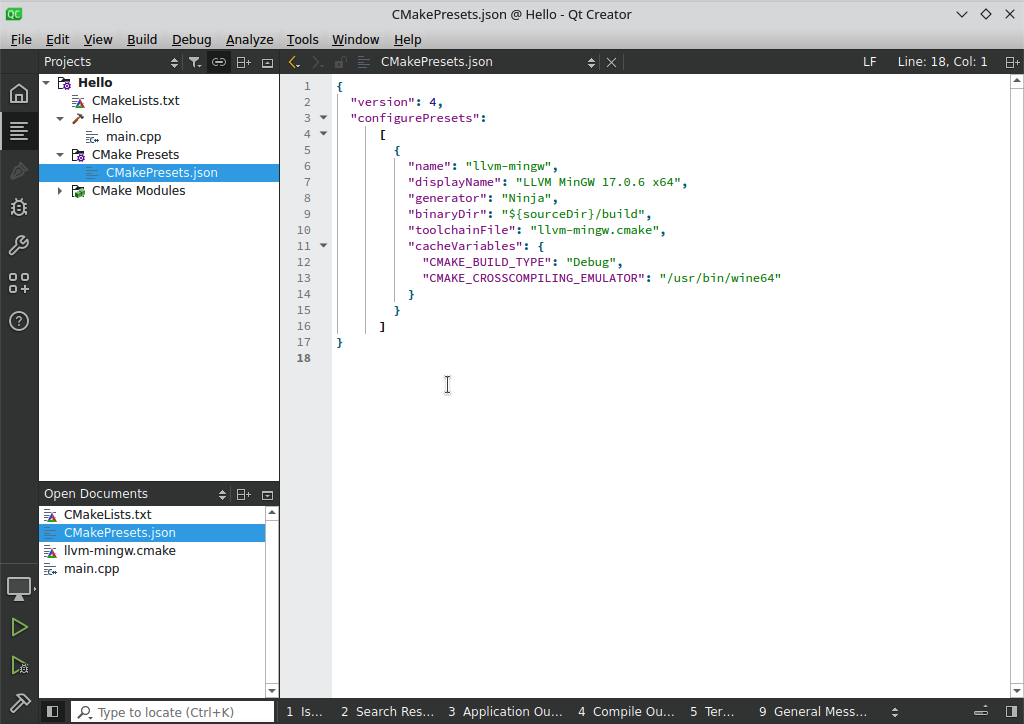Open the Welcome mode home icon
Screen dimensions: 1024x724
point(19,94)
